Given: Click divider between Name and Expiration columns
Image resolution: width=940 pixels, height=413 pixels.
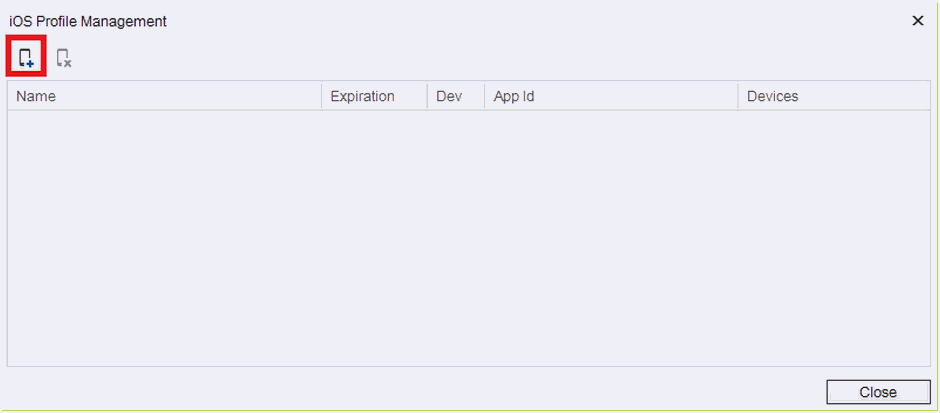Looking at the screenshot, I should 321,96.
